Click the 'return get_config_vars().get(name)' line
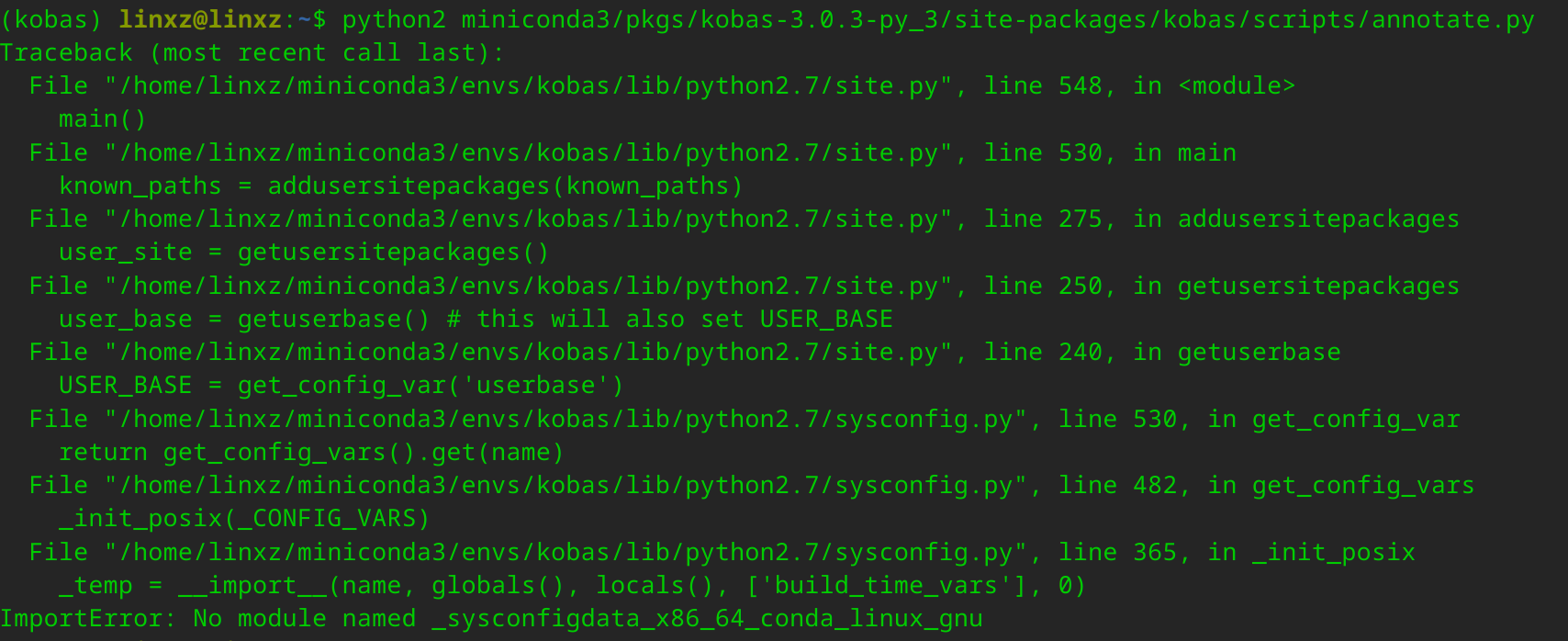The height and width of the screenshot is (641, 1568). coord(311,453)
